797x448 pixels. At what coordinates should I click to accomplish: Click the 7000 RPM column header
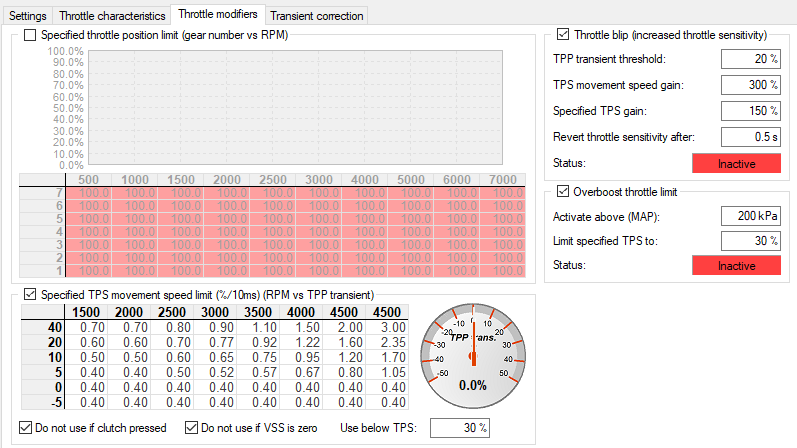click(x=503, y=180)
